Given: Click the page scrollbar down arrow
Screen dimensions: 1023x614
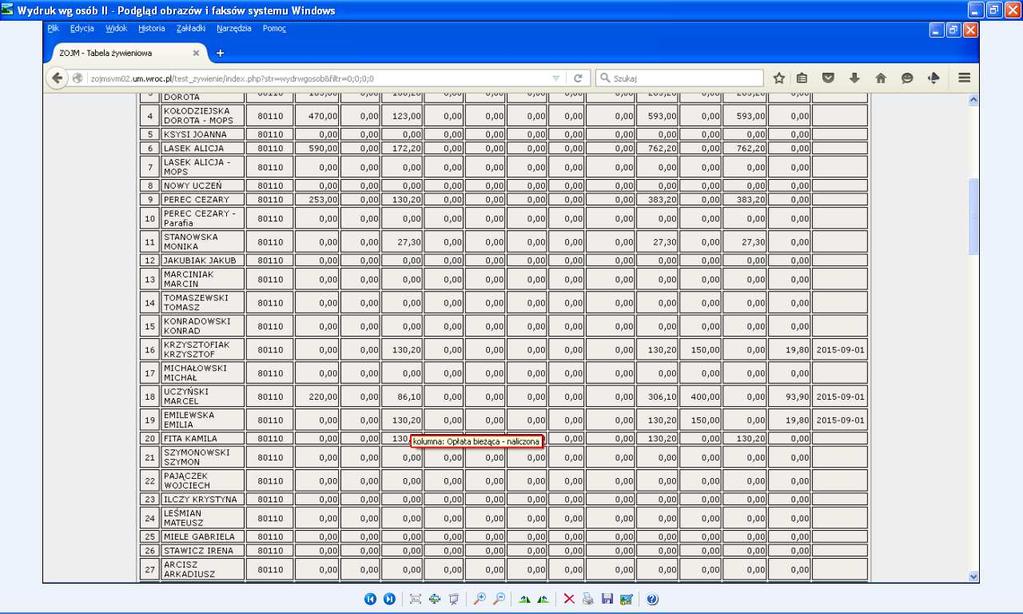Looking at the screenshot, I should click(973, 577).
